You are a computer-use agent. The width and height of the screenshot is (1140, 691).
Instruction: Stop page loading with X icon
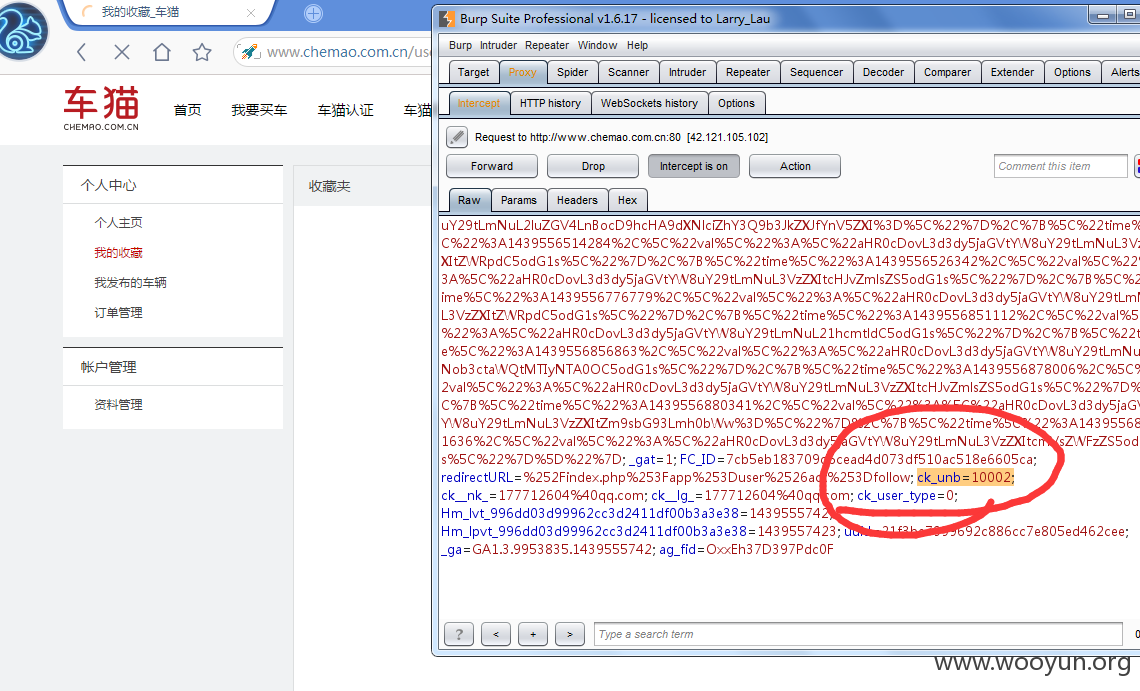(122, 52)
